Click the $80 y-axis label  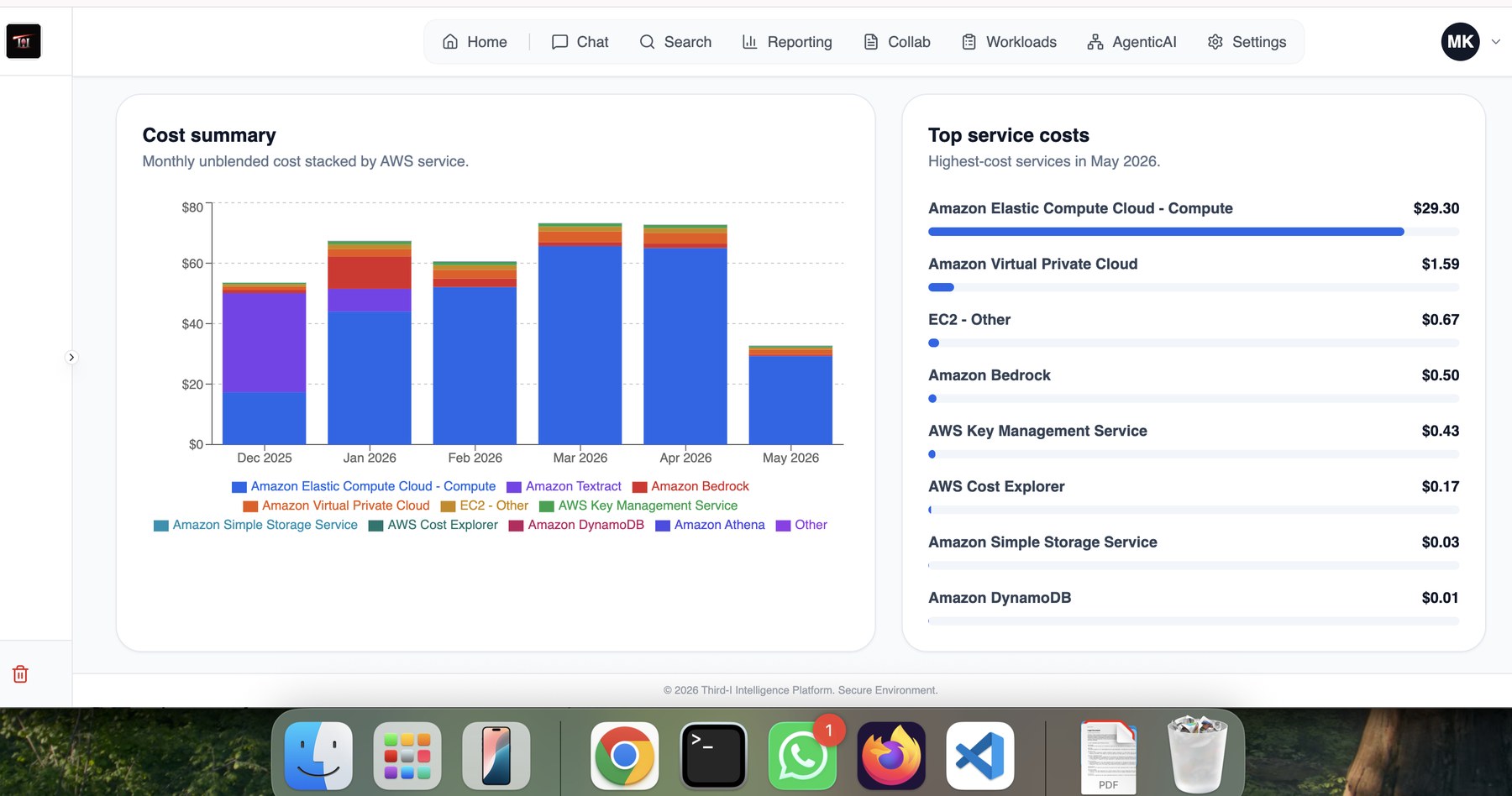coord(192,207)
